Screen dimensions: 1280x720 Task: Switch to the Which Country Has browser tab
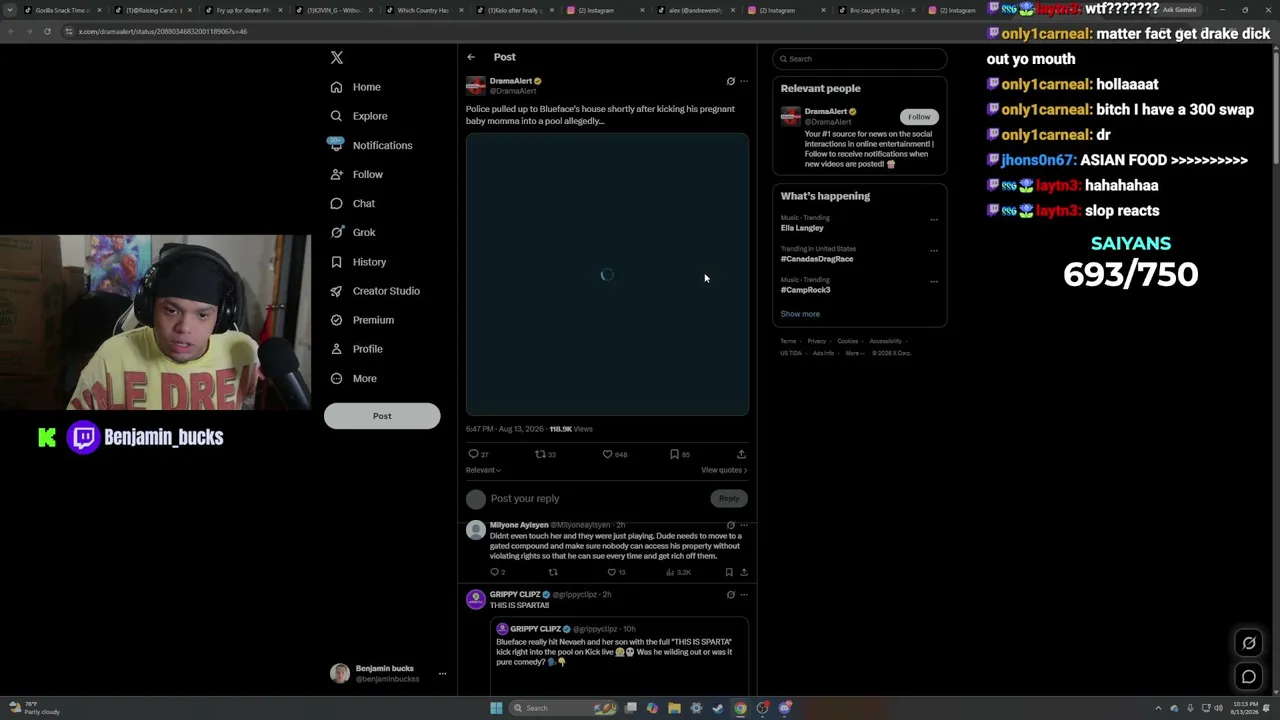[423, 10]
